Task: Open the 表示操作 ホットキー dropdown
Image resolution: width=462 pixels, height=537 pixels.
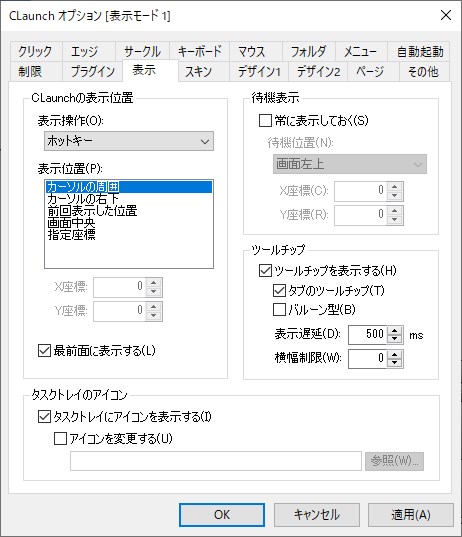Action: click(x=129, y=141)
